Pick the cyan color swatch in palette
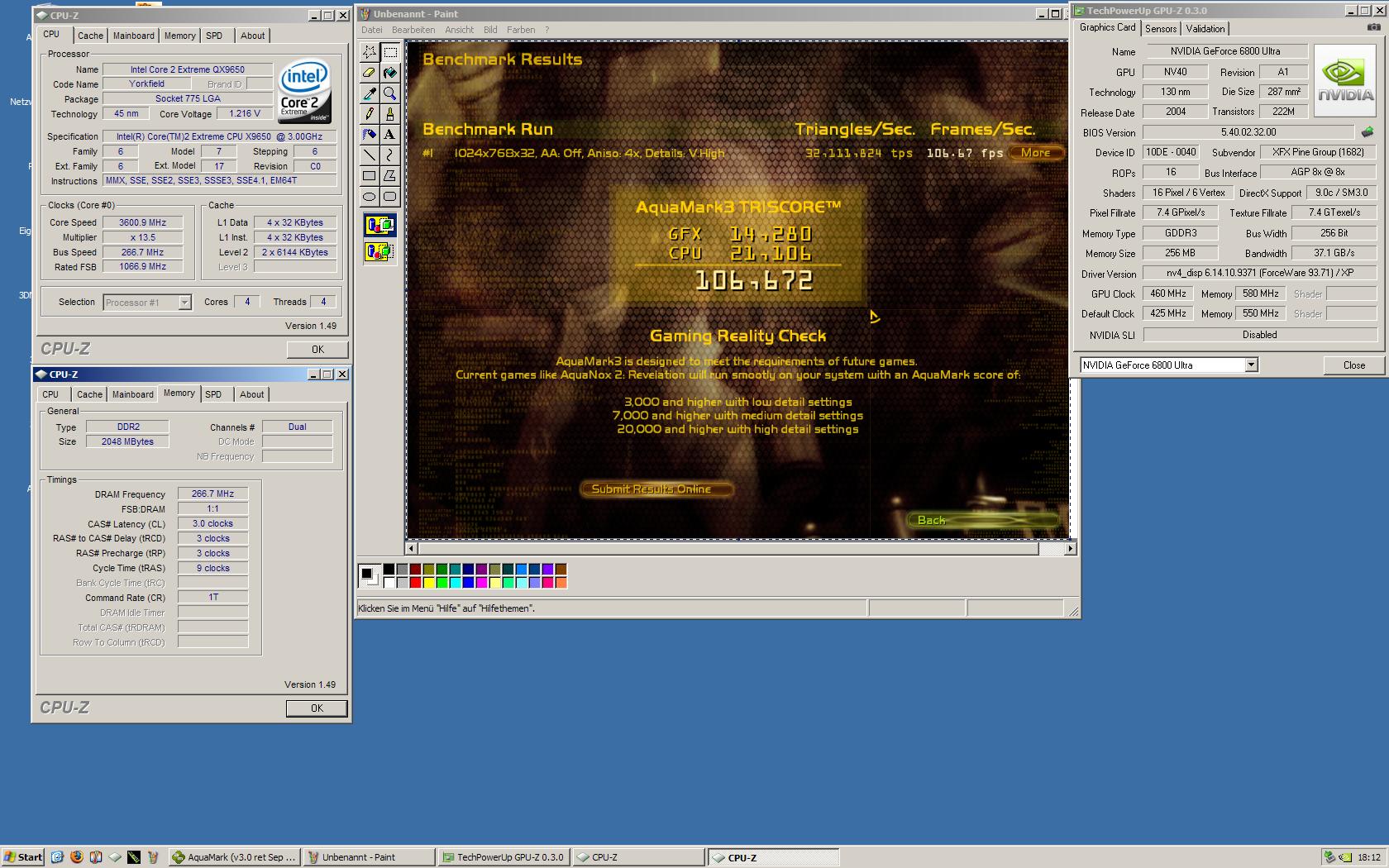 tap(455, 583)
